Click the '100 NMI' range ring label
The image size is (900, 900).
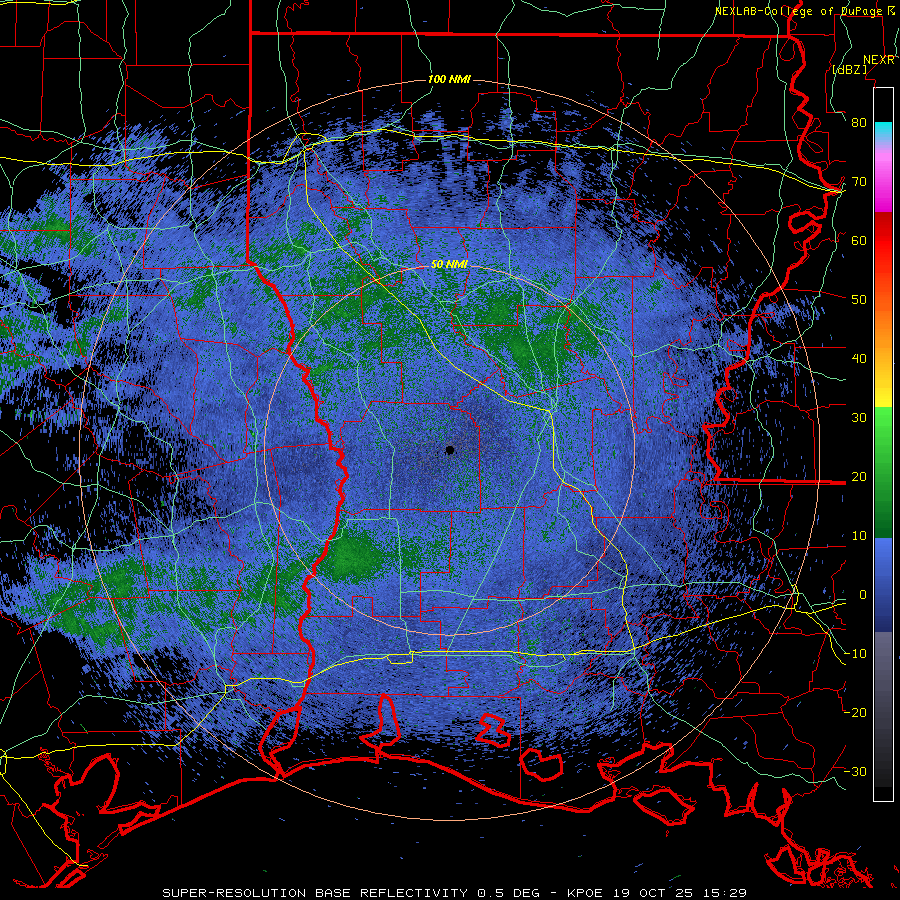click(x=449, y=79)
